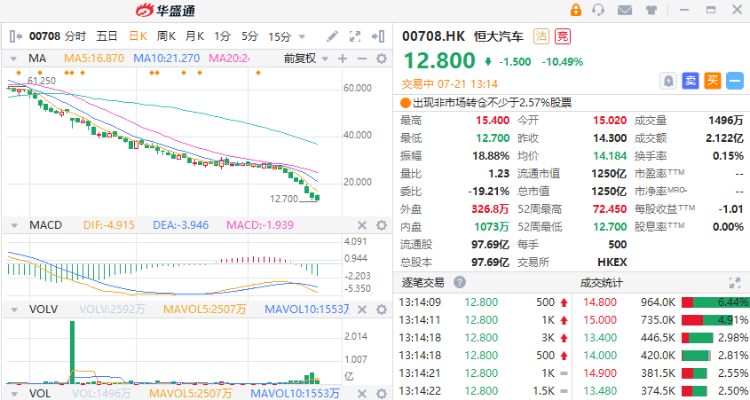Expand the 成交统计 panel icon

tap(735, 283)
